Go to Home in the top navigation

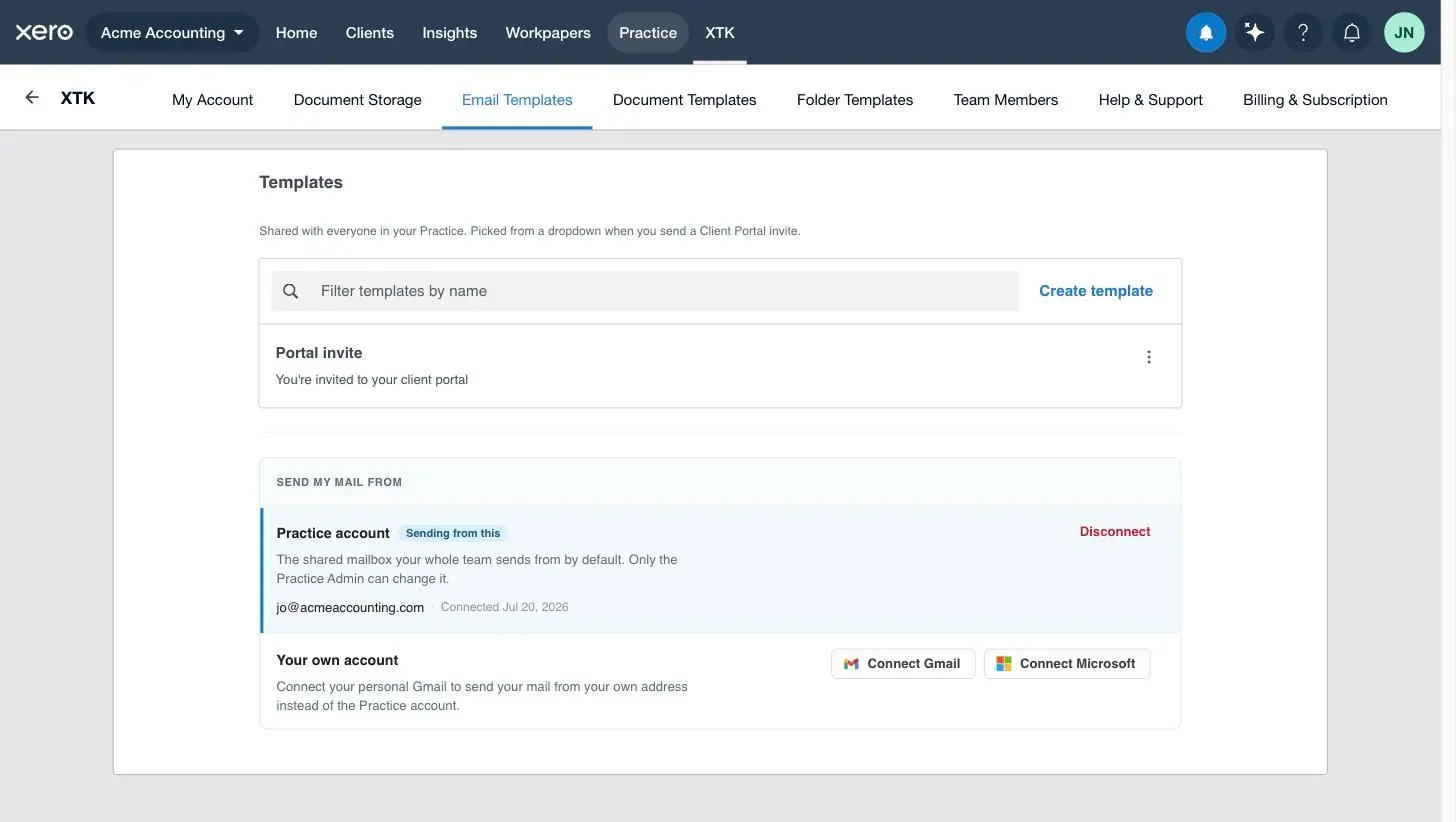(x=296, y=32)
